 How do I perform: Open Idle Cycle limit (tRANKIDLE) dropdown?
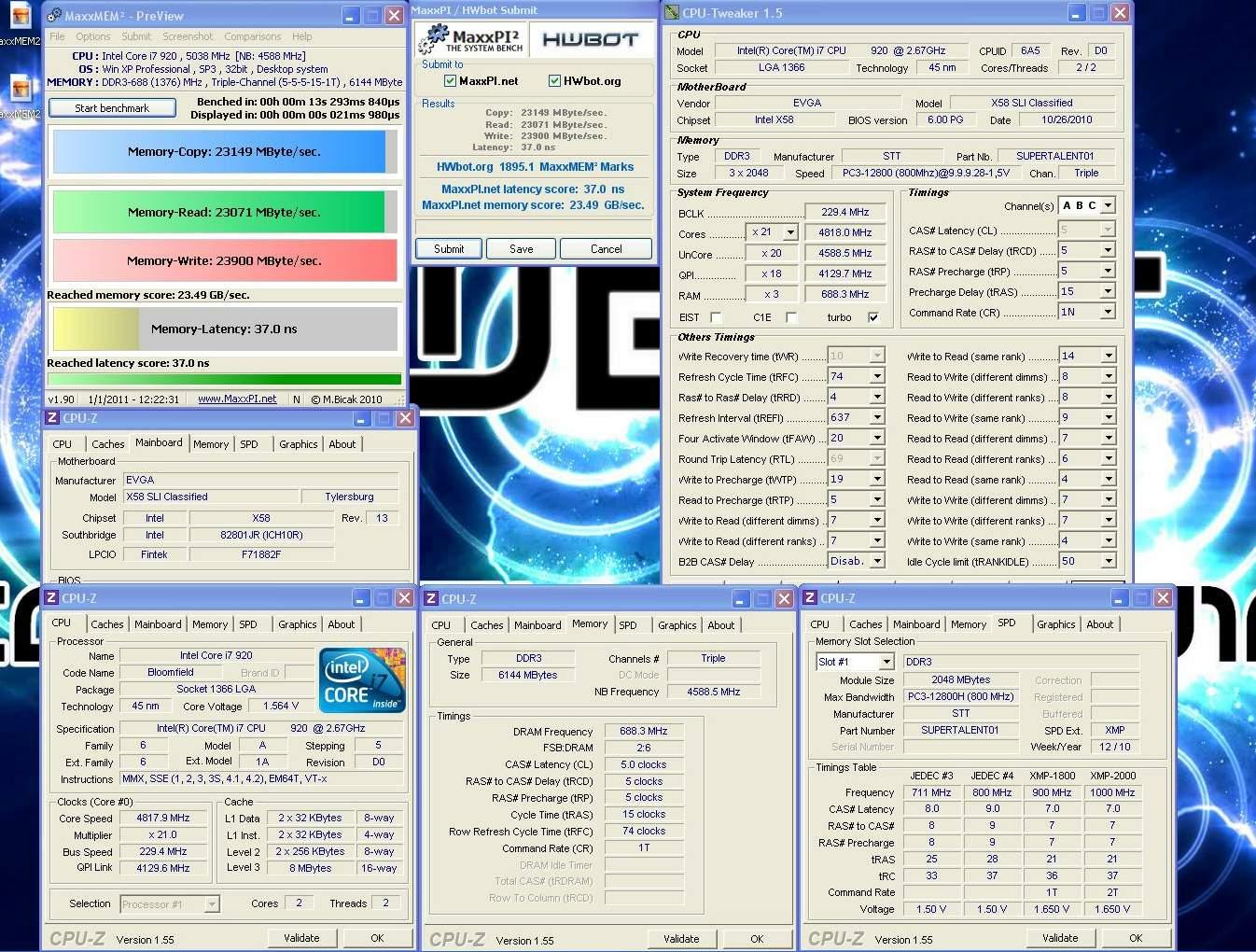coord(1108,561)
